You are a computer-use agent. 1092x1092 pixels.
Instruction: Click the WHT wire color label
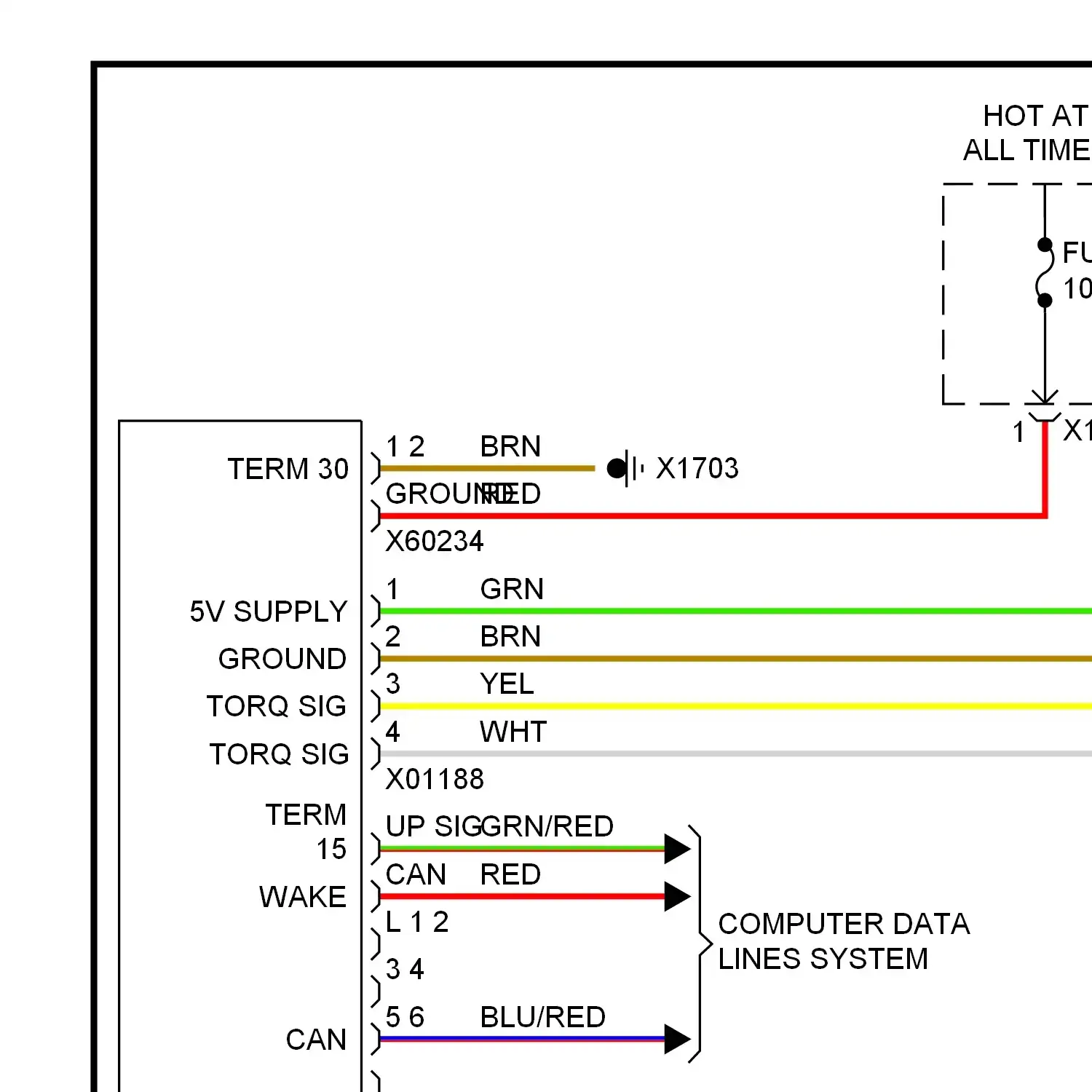tap(513, 732)
